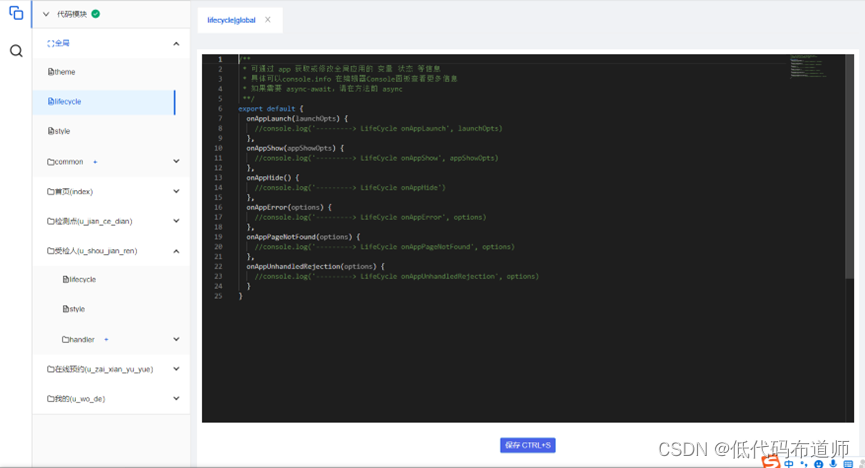Screen dimensions: 865x468
Task: Click the onAppHide() code line
Action: coord(273,178)
